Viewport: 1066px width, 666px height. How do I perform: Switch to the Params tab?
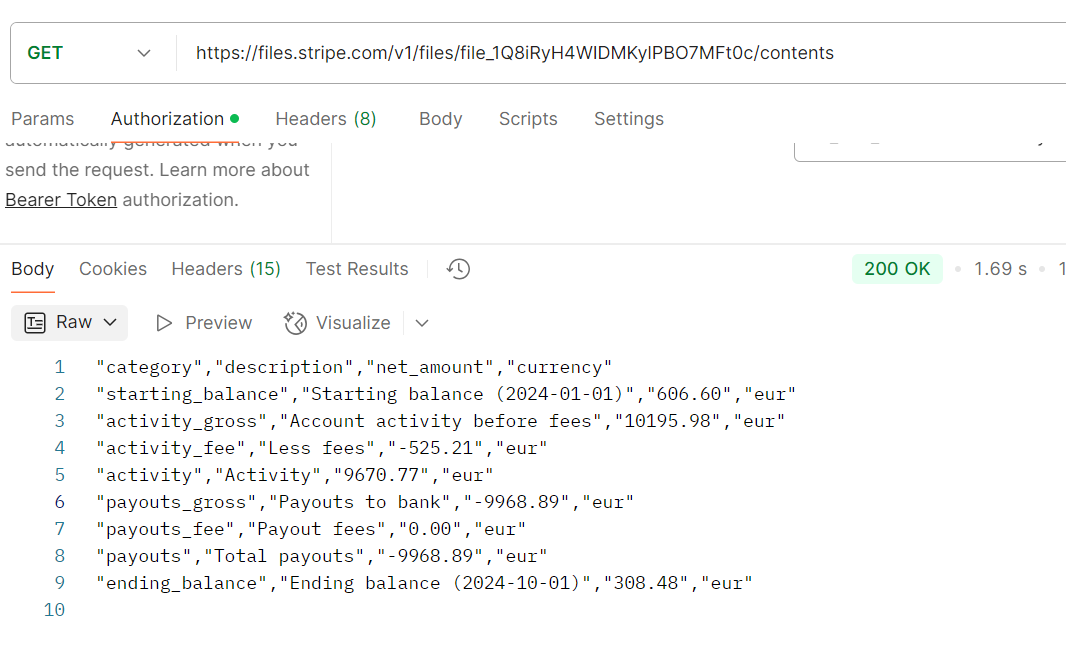pos(42,119)
